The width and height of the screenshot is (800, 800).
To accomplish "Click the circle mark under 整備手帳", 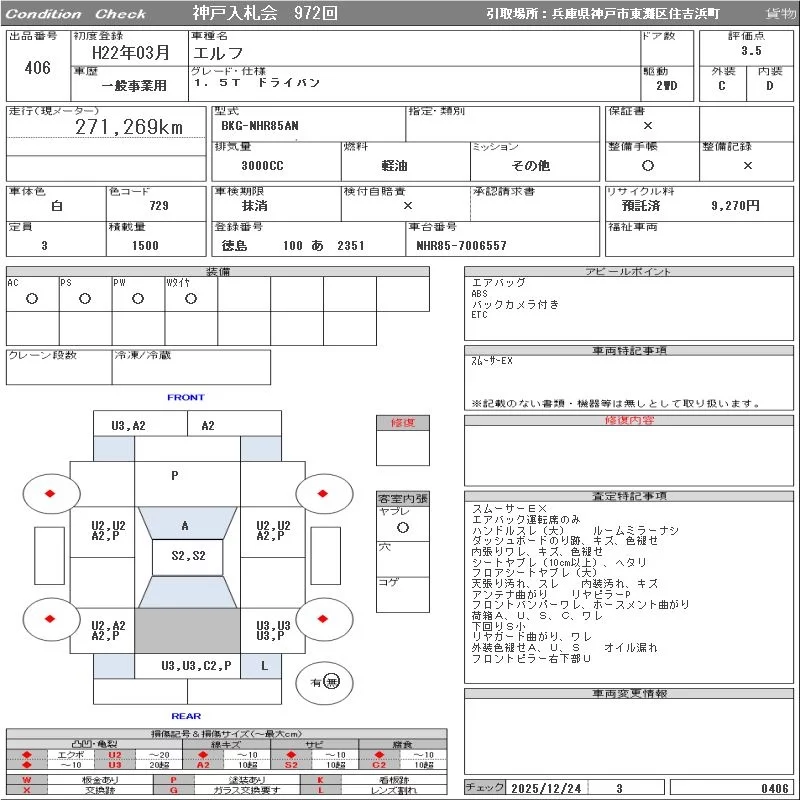I will (648, 165).
